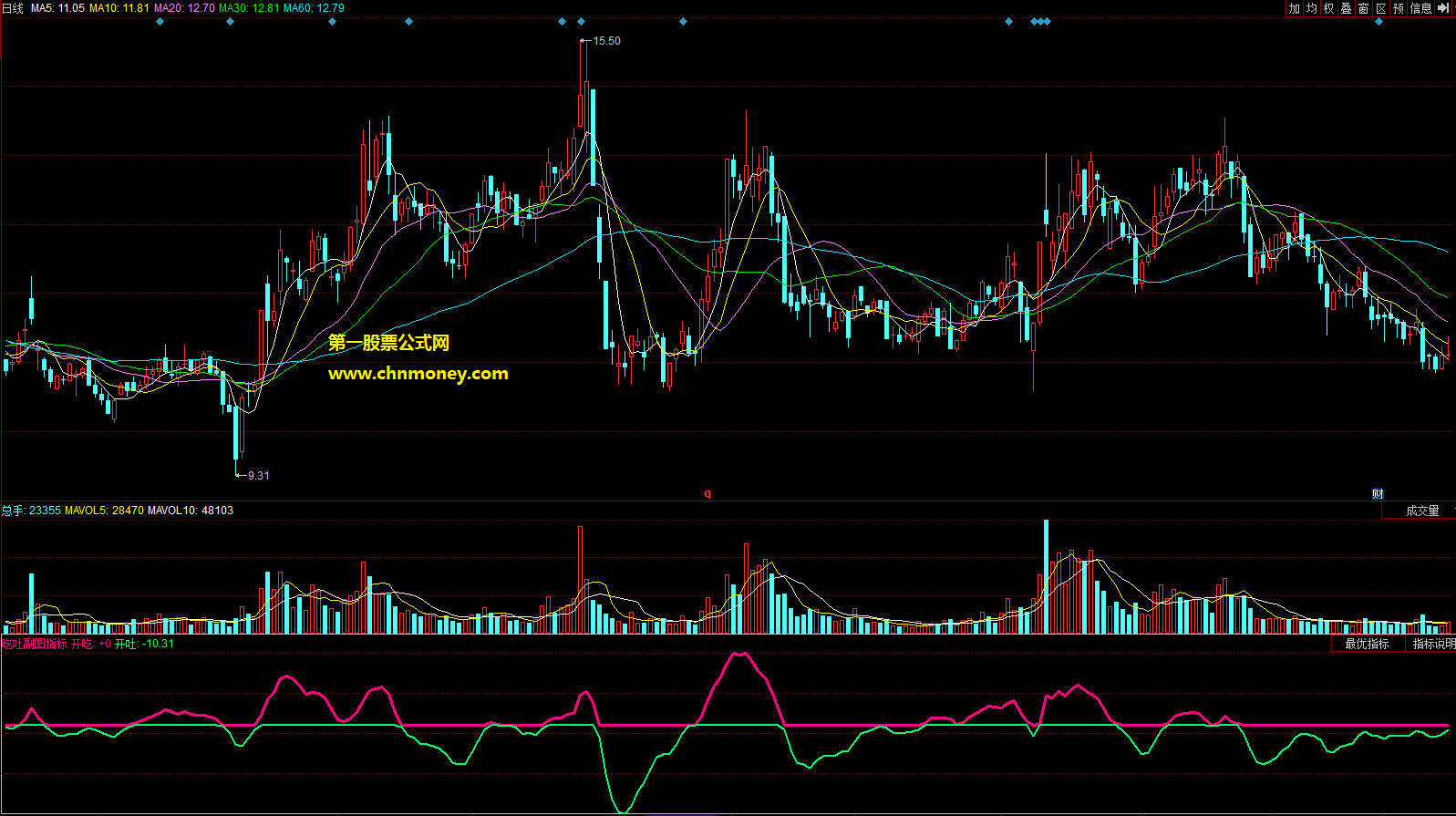Click the diamond marker directly above the 15.50 peak
This screenshot has width=1456, height=816.
point(582,21)
